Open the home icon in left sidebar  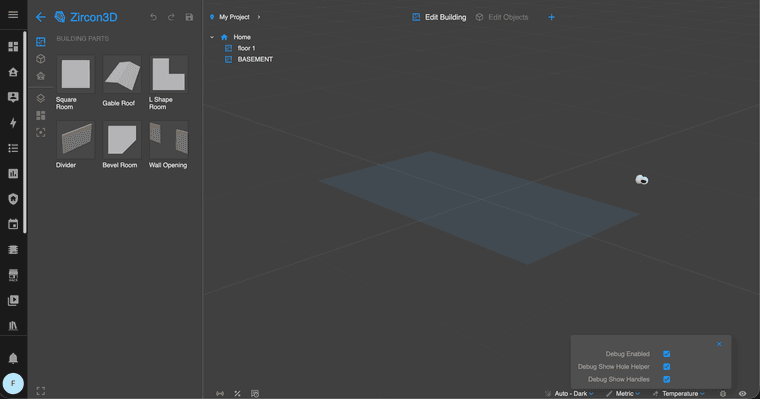pyautogui.click(x=13, y=72)
